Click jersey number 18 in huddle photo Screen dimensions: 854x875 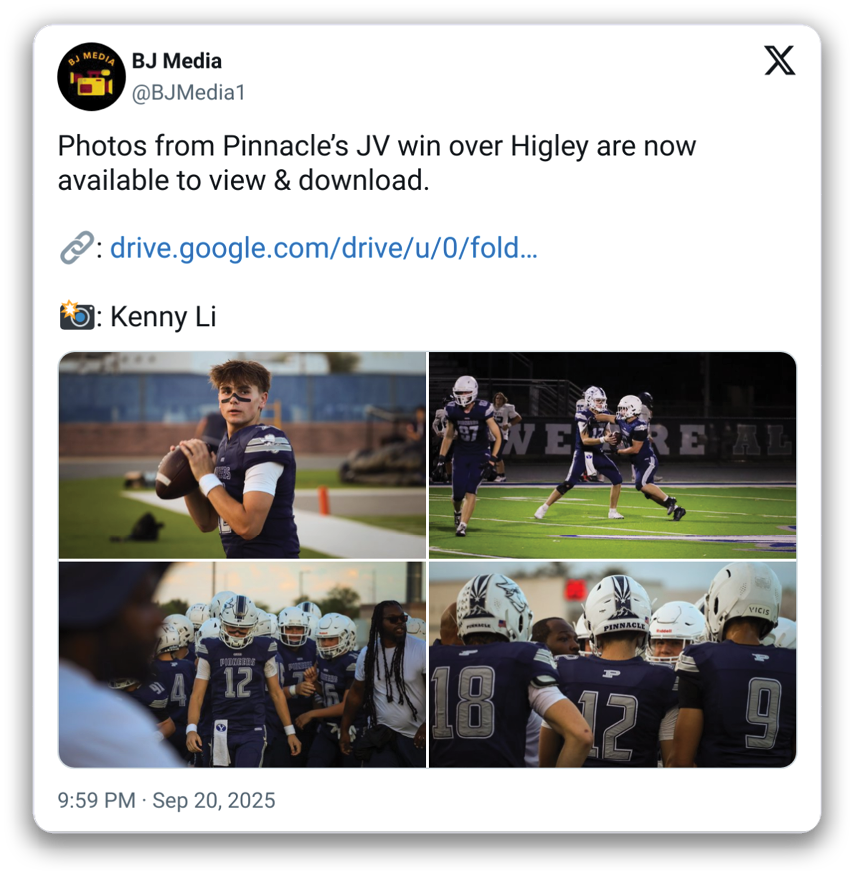(463, 701)
